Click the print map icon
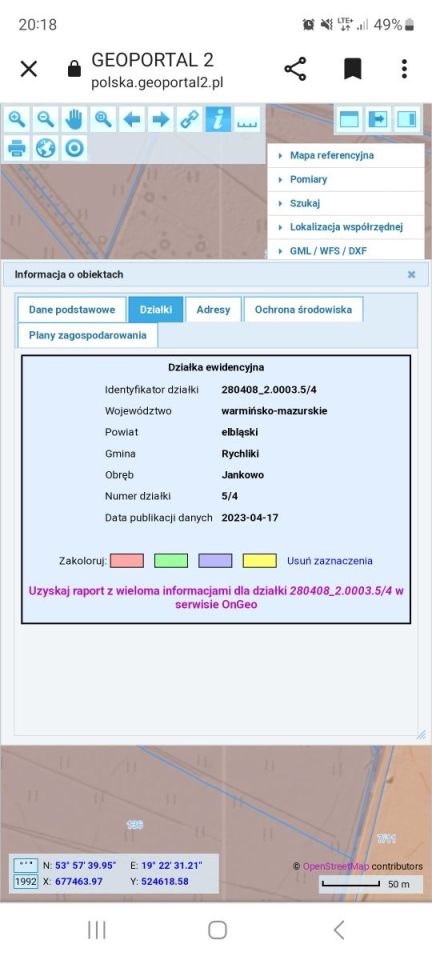The image size is (432, 960). 17,148
